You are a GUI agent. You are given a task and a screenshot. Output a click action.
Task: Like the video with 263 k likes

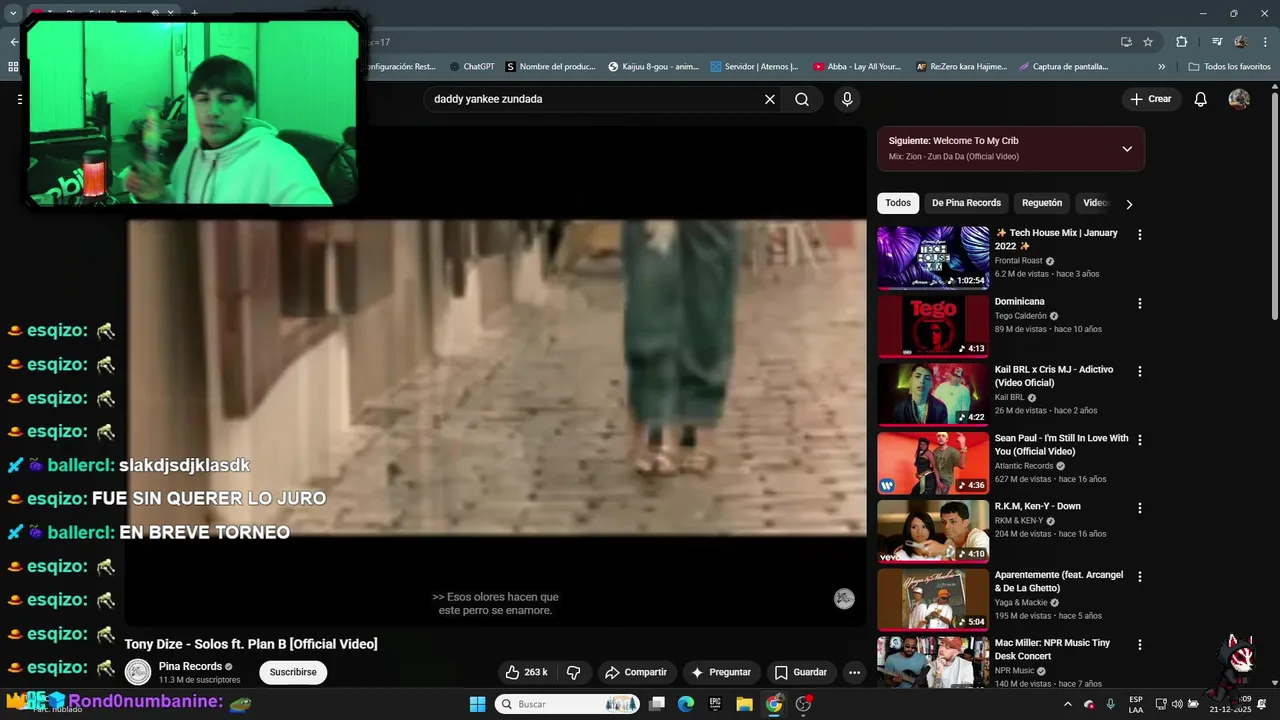pos(526,672)
